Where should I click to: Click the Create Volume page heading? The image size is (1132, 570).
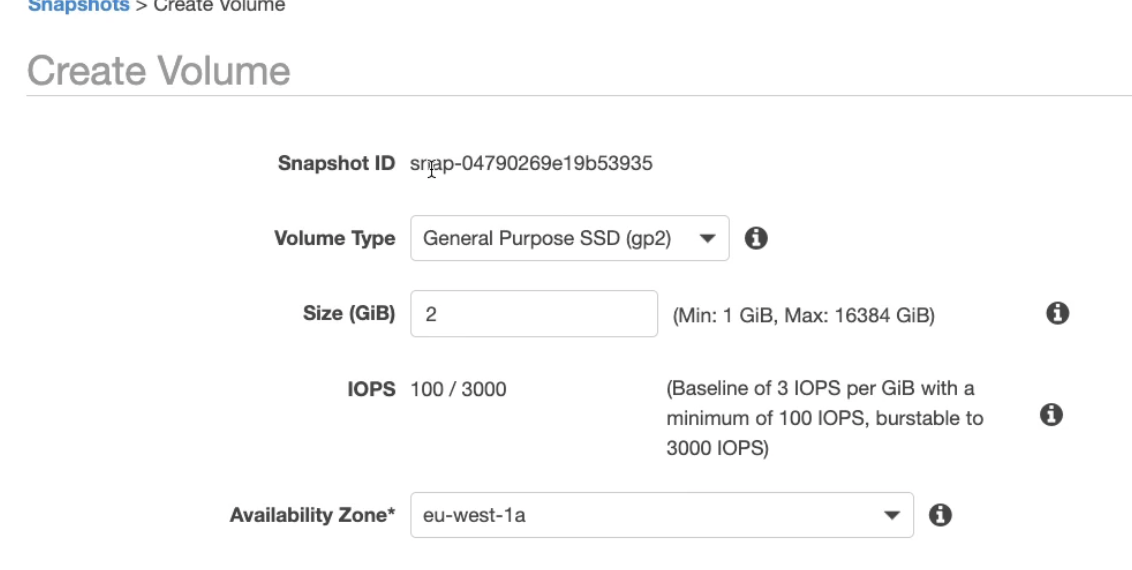(158, 71)
